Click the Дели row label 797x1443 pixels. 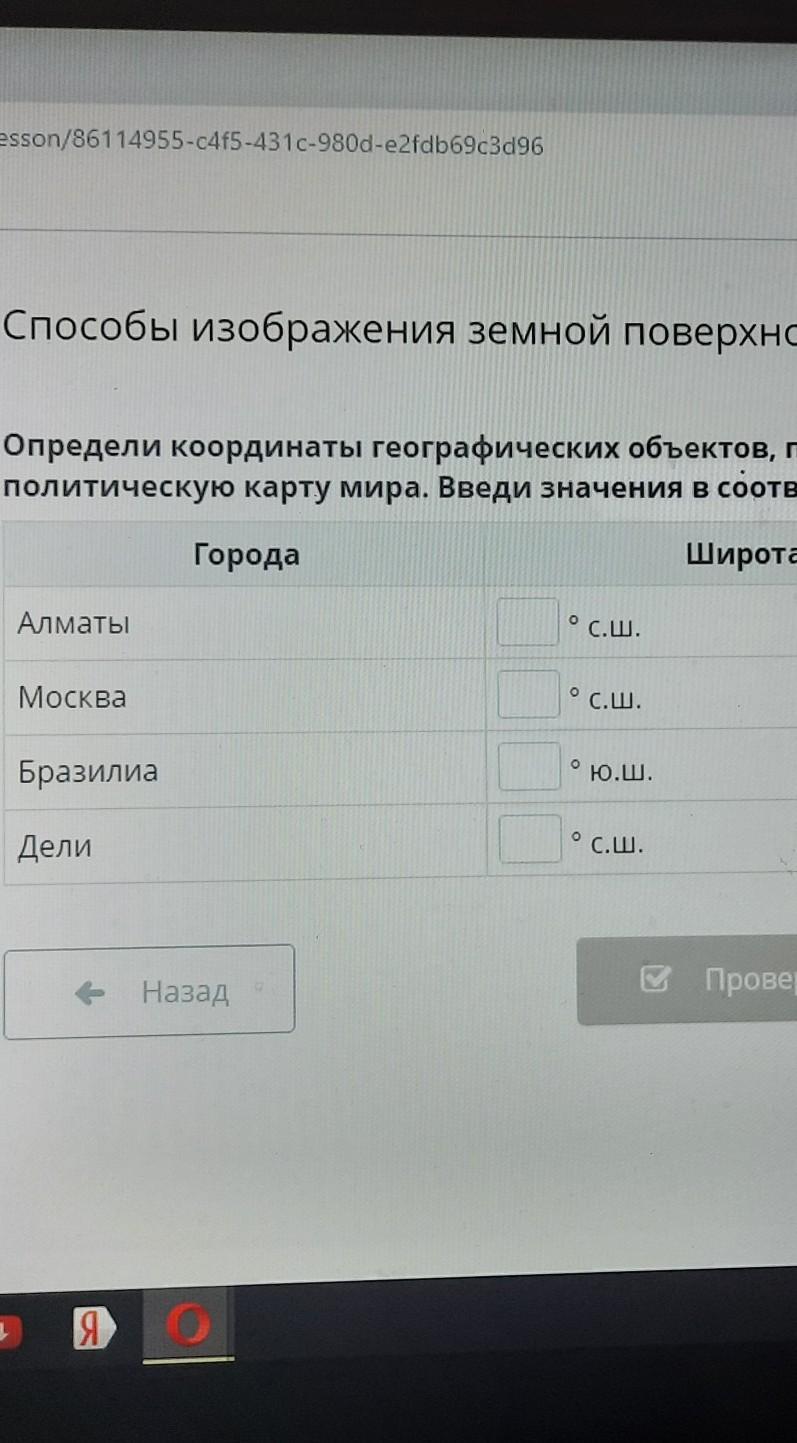click(55, 846)
